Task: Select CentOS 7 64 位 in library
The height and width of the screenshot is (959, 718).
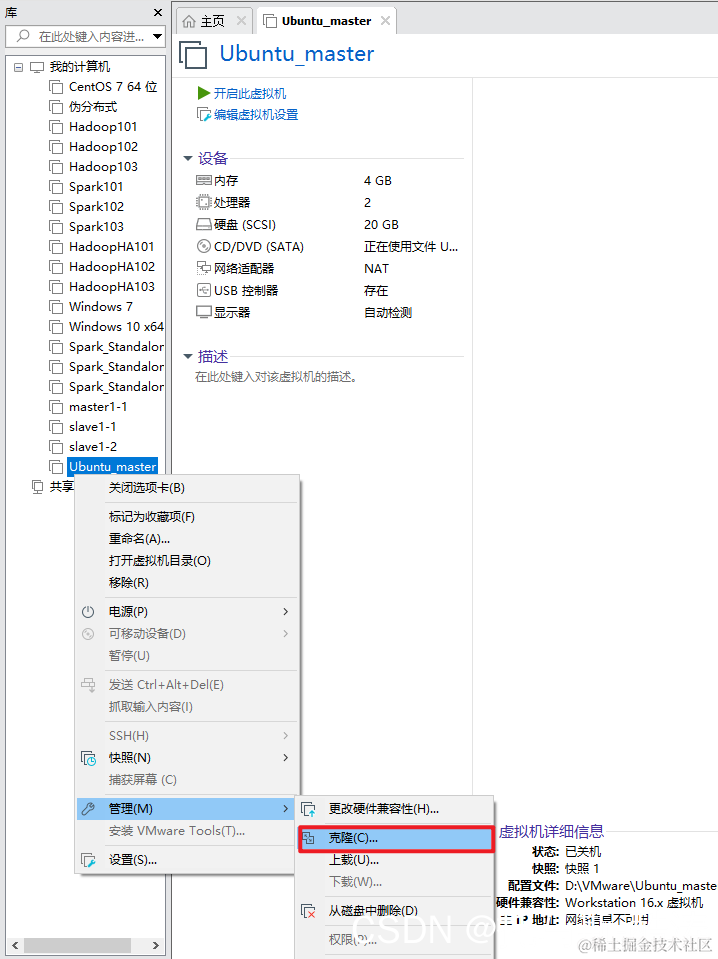Action: pos(113,87)
